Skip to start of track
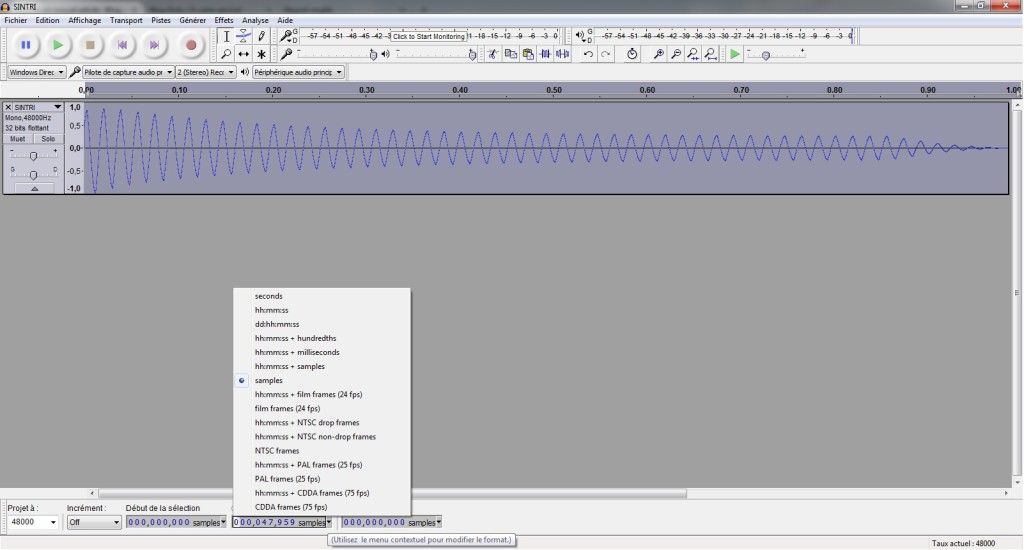1024x550 pixels. pyautogui.click(x=122, y=45)
